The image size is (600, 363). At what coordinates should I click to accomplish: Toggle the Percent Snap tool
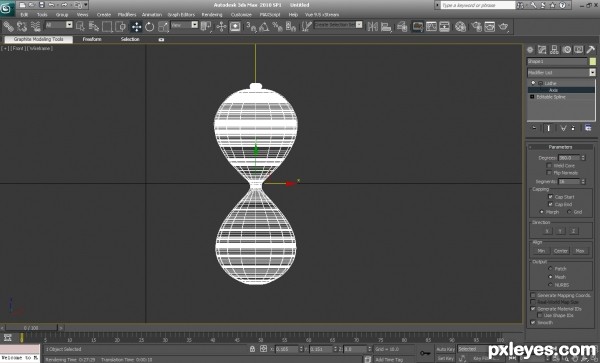point(277,26)
